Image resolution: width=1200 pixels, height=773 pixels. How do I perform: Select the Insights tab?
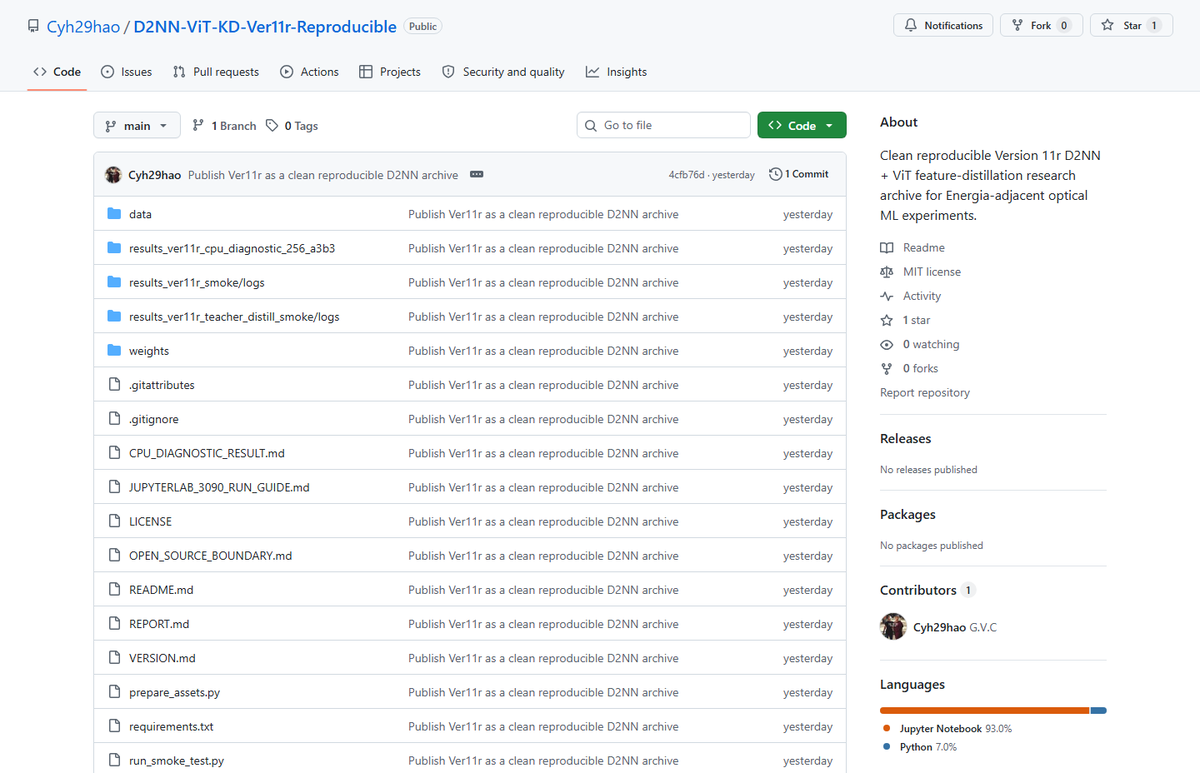[616, 72]
